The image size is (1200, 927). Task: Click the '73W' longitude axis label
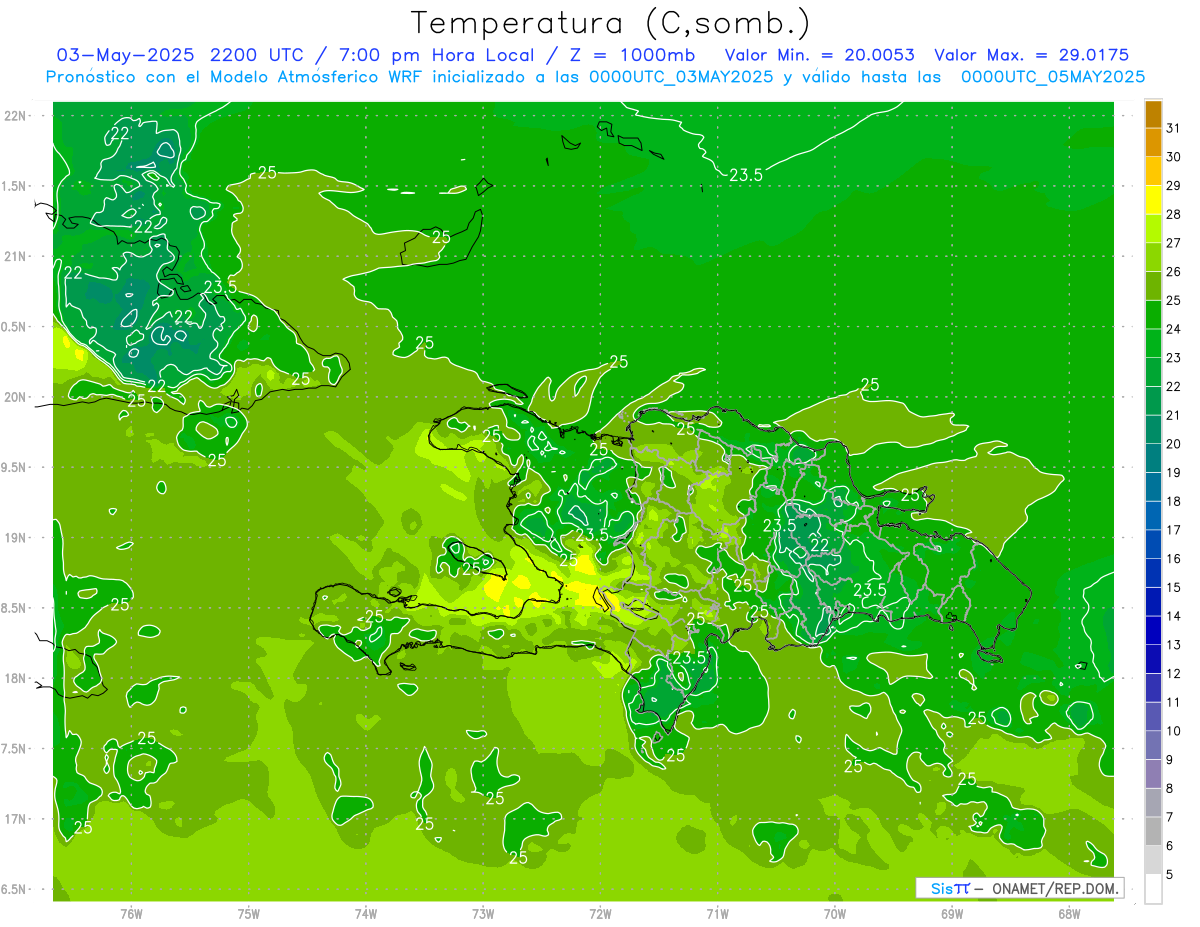pyautogui.click(x=483, y=913)
